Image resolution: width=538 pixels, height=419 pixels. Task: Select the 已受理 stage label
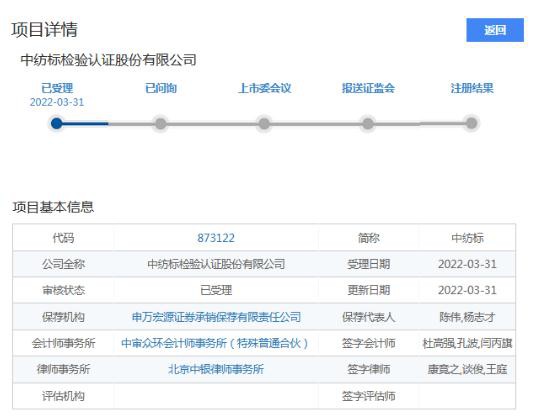click(x=57, y=88)
